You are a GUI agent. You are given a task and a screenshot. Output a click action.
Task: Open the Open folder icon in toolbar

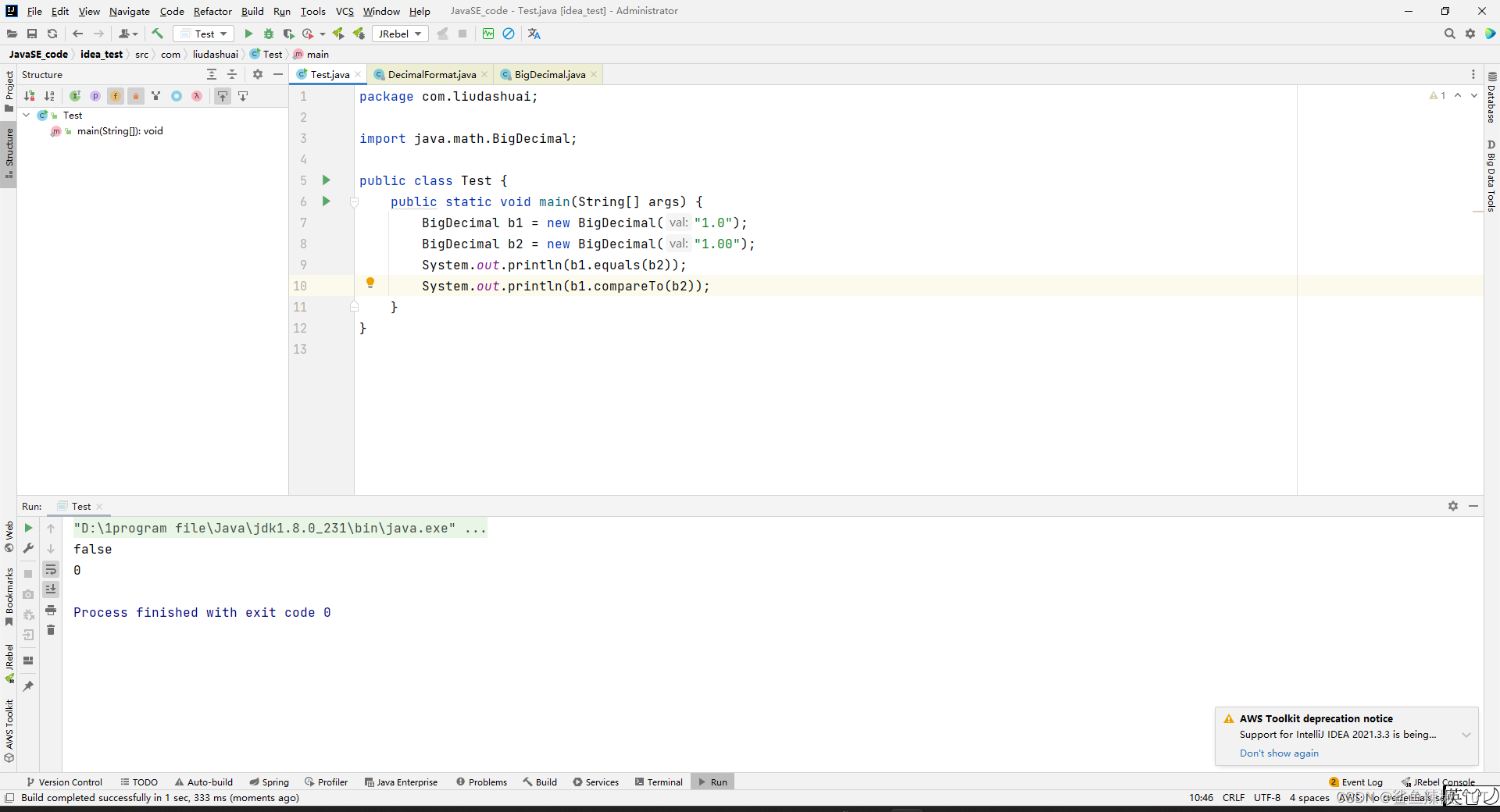point(12,34)
